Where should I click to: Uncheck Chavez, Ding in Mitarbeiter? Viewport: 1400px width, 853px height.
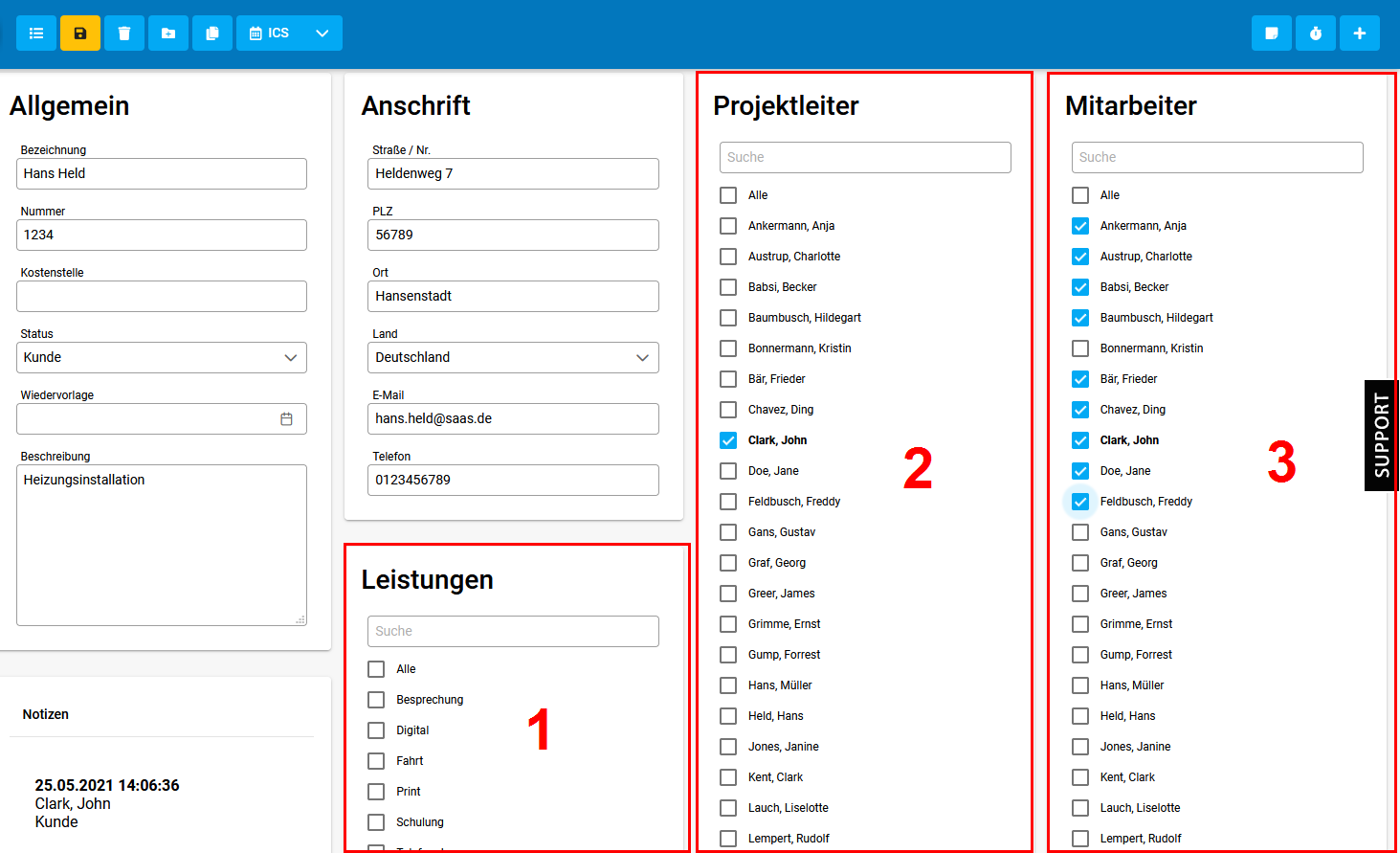point(1080,410)
